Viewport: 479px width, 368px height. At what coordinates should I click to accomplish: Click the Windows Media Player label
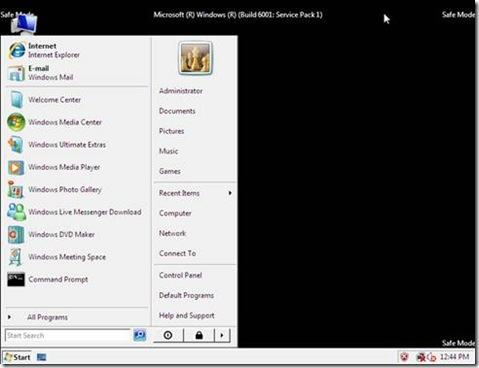pyautogui.click(x=64, y=167)
